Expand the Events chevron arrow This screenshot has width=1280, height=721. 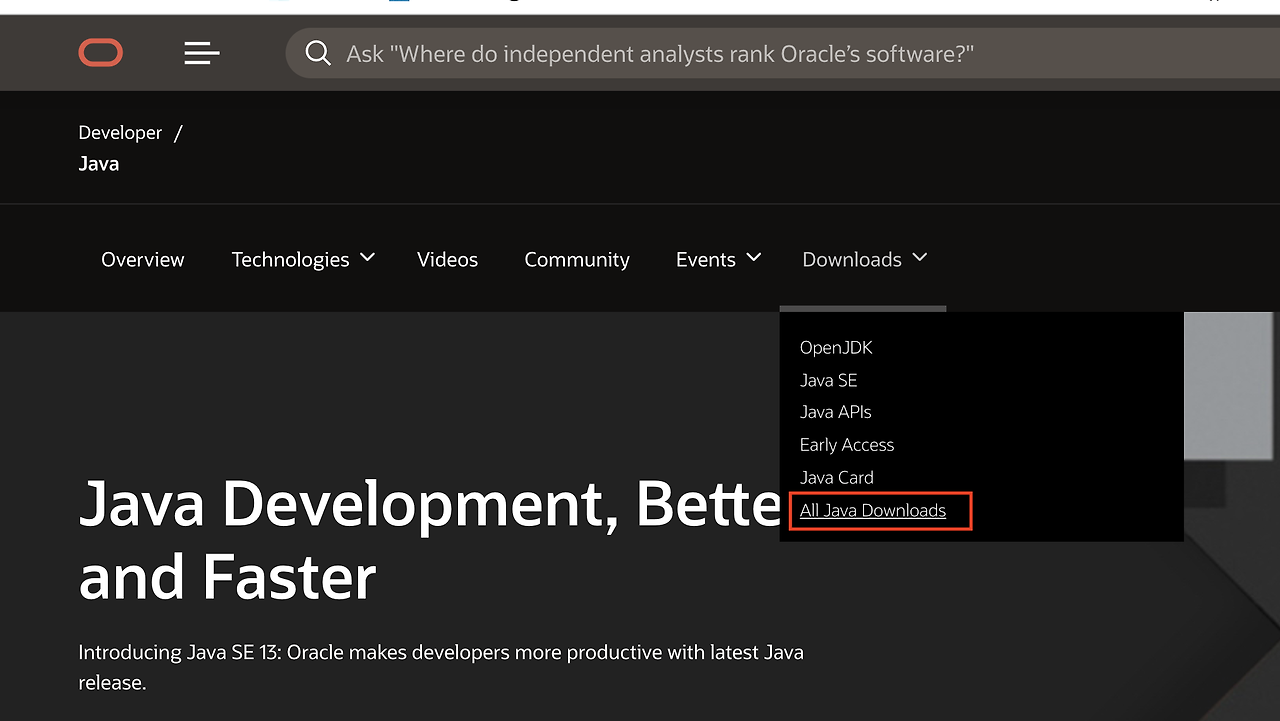(x=754, y=258)
